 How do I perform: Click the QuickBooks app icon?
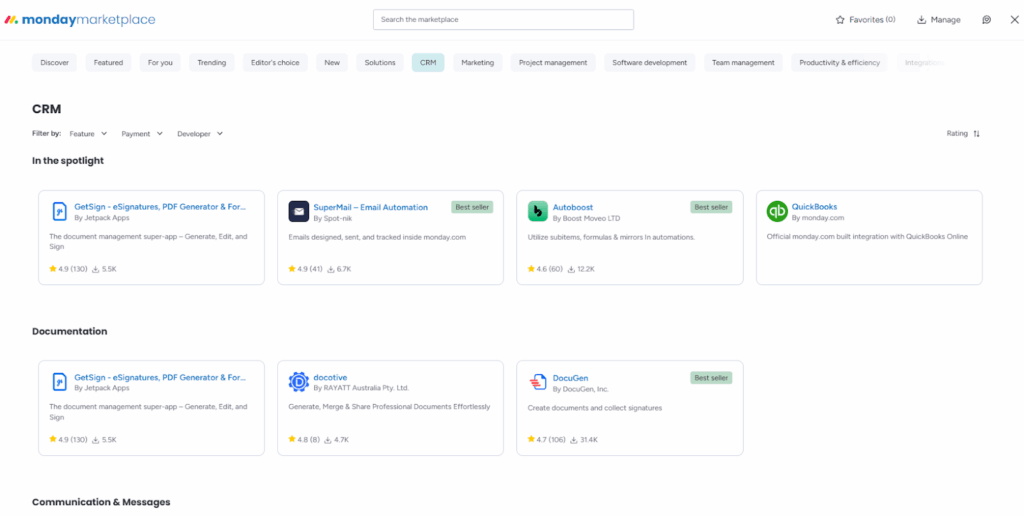point(777,211)
